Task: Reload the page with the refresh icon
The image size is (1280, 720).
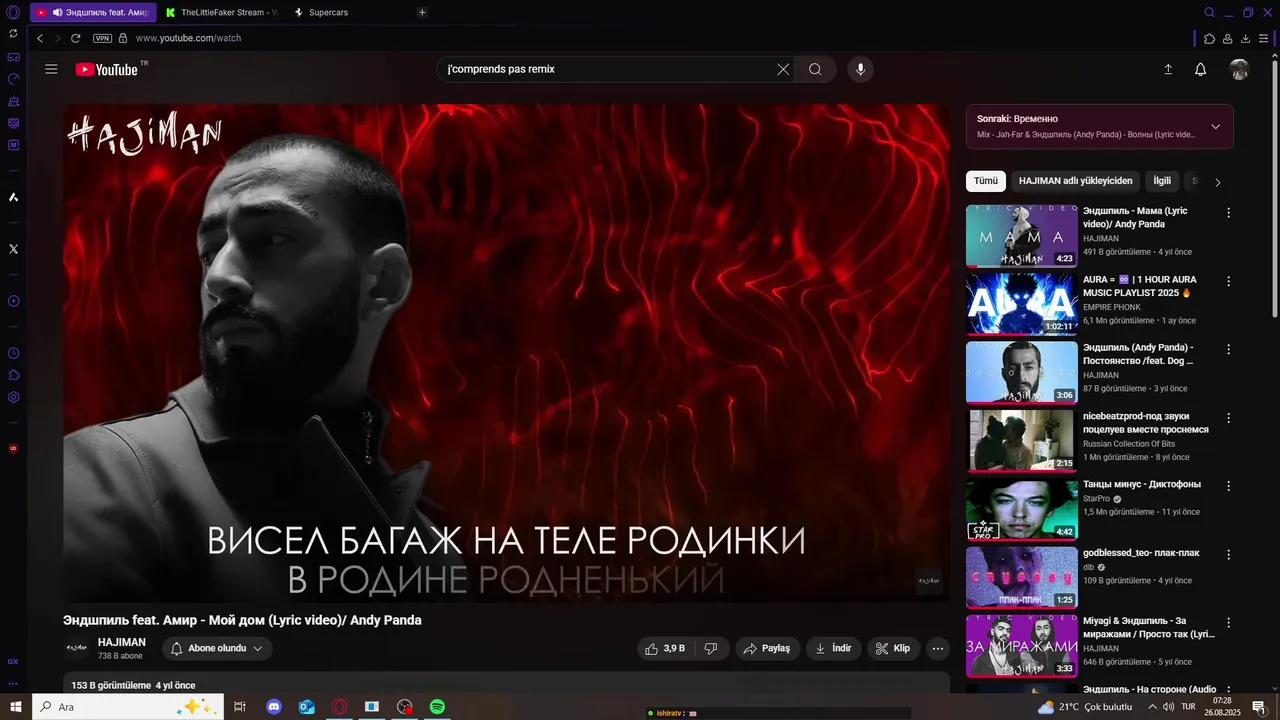Action: point(75,38)
